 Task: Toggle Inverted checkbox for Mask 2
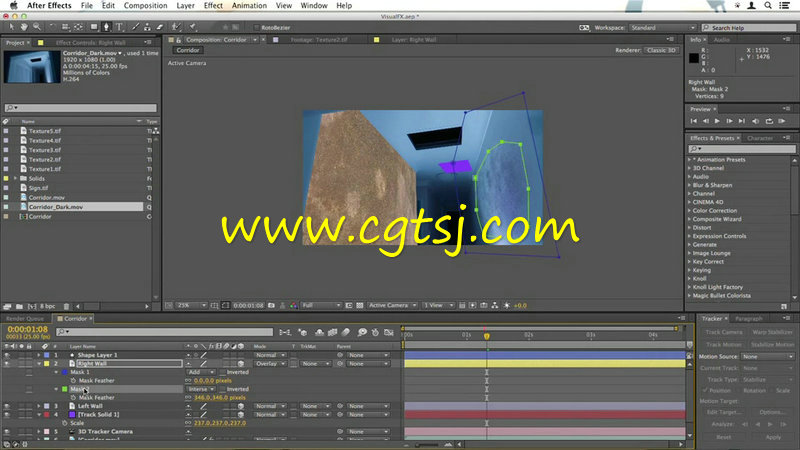223,389
